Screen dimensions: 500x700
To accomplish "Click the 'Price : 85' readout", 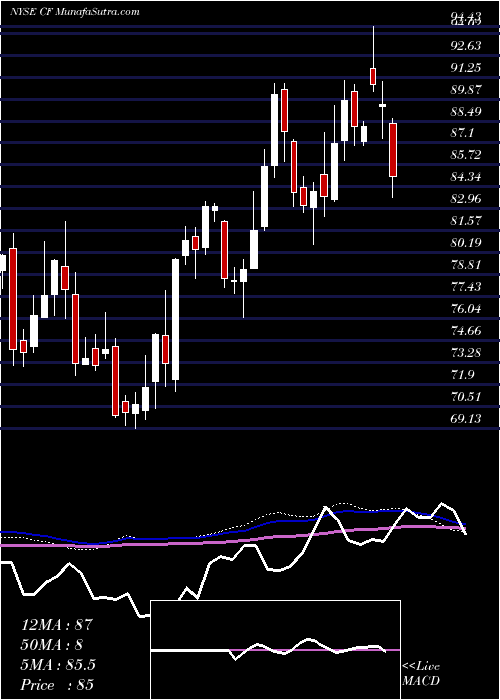I will (58, 685).
